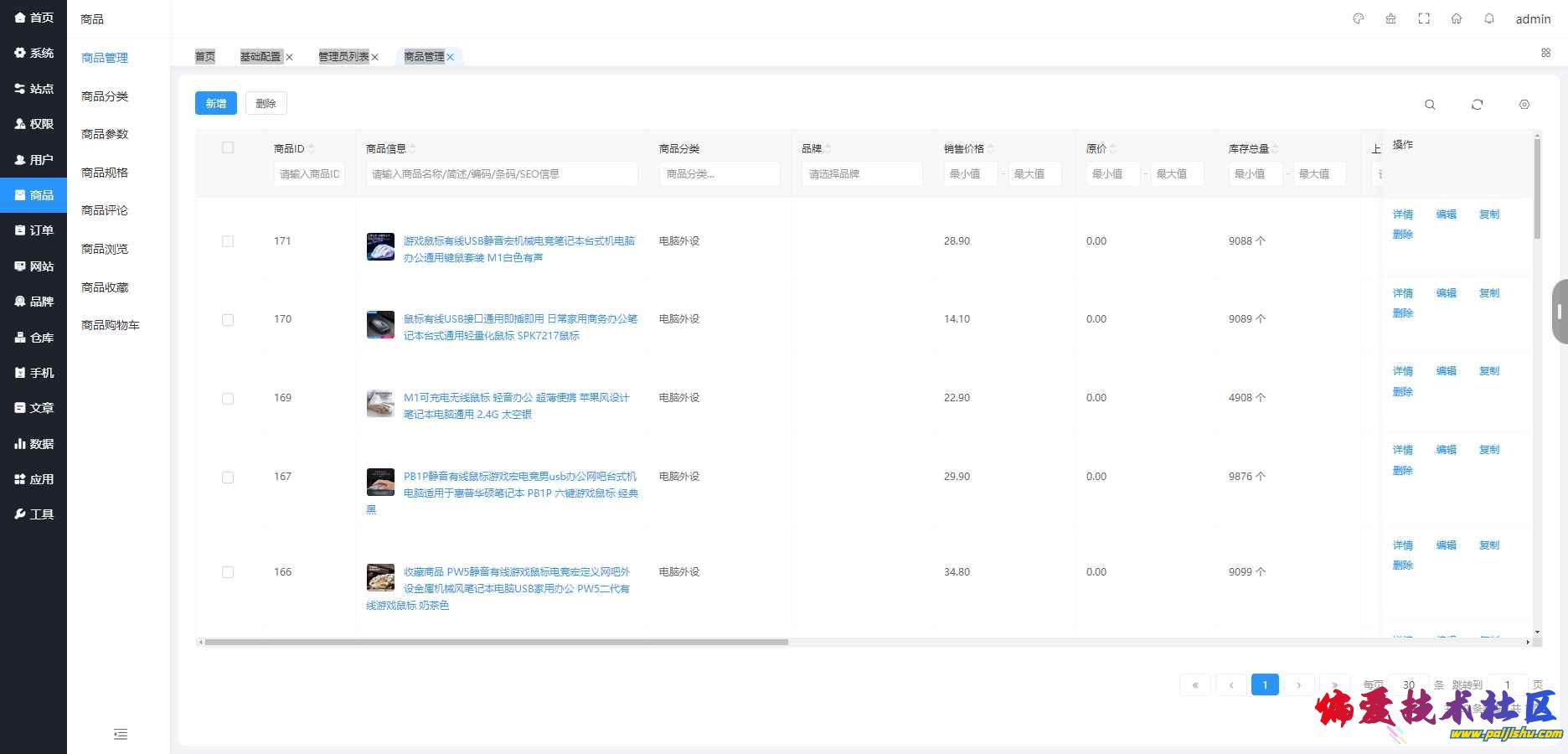Click 编辑 link for product 170
This screenshot has height=754, width=1568.
click(1446, 293)
